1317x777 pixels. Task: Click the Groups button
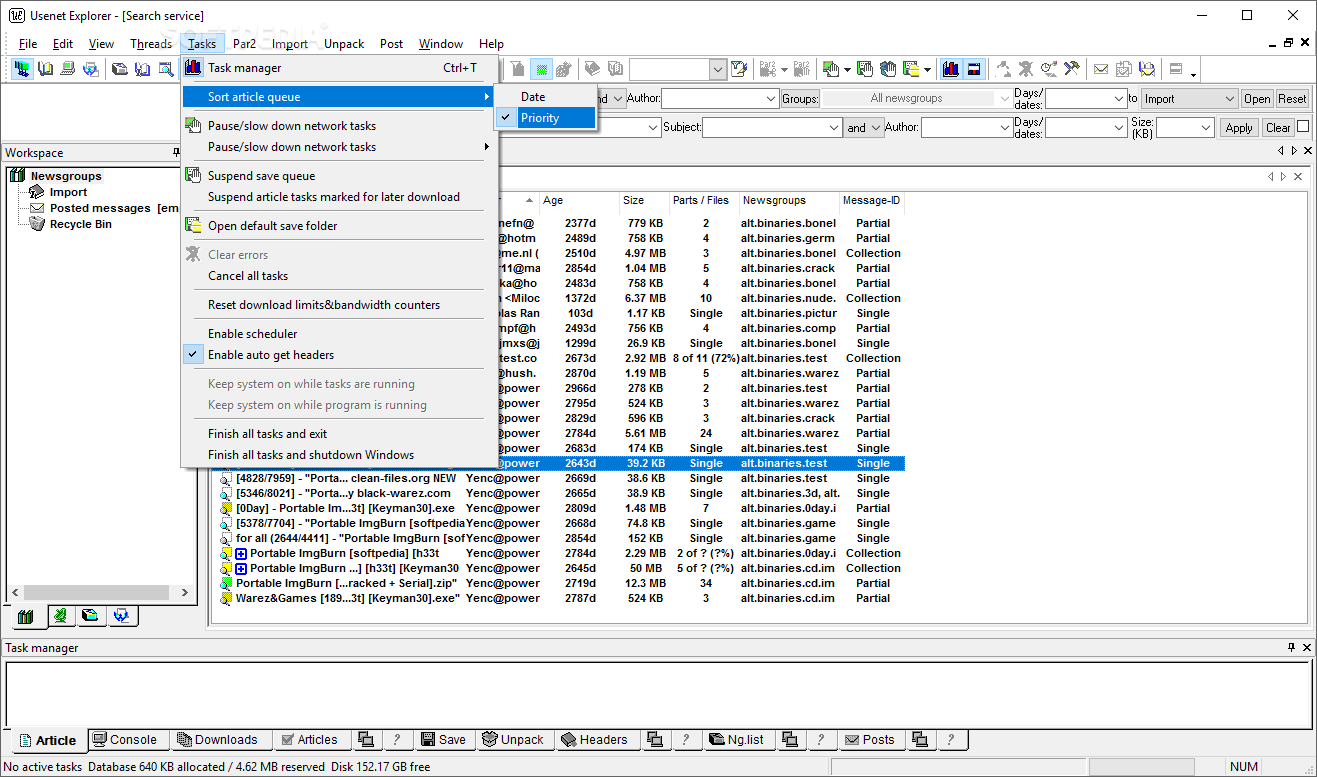coord(800,98)
